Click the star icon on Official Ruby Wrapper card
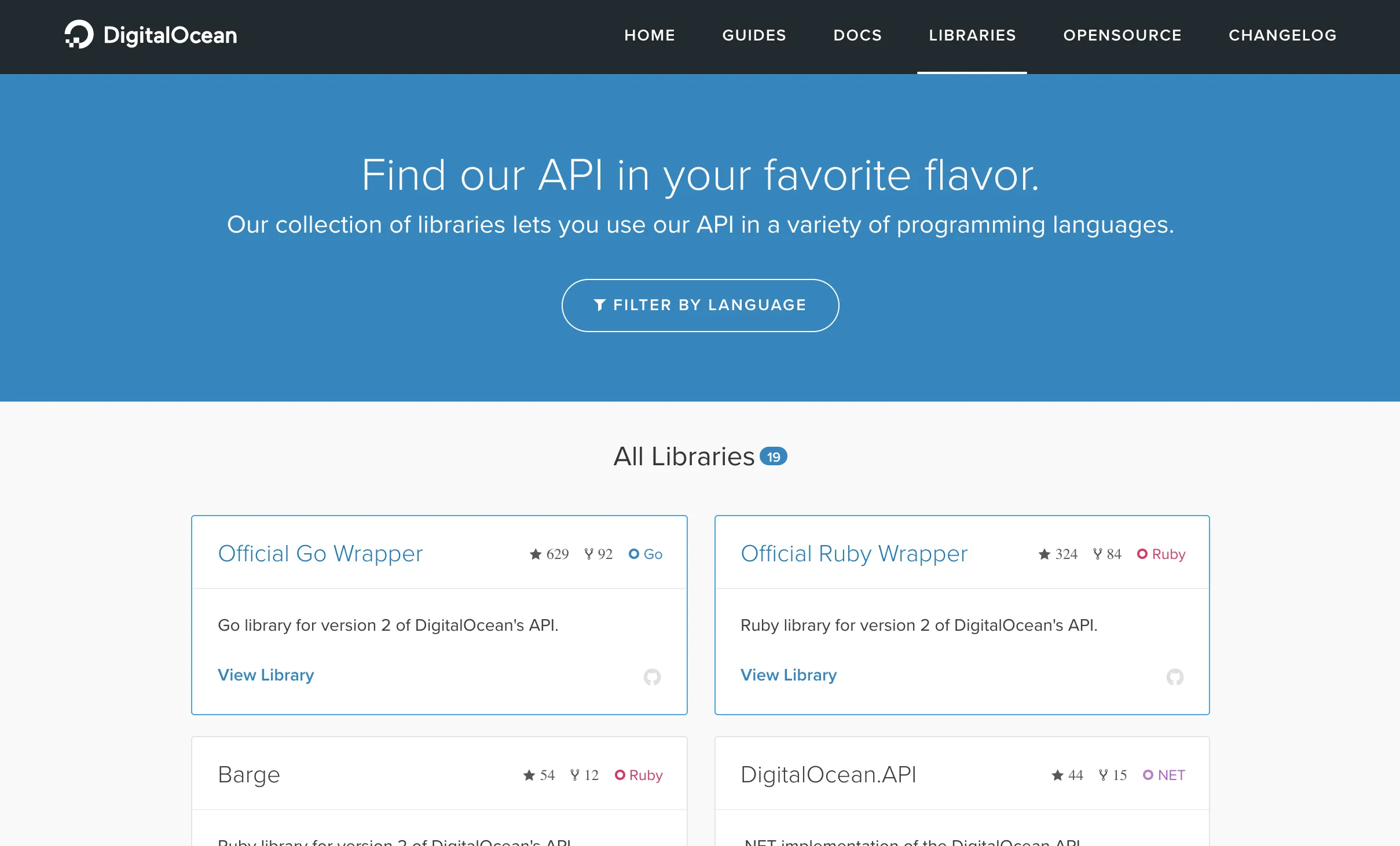The width and height of the screenshot is (1400, 846). coord(1044,554)
